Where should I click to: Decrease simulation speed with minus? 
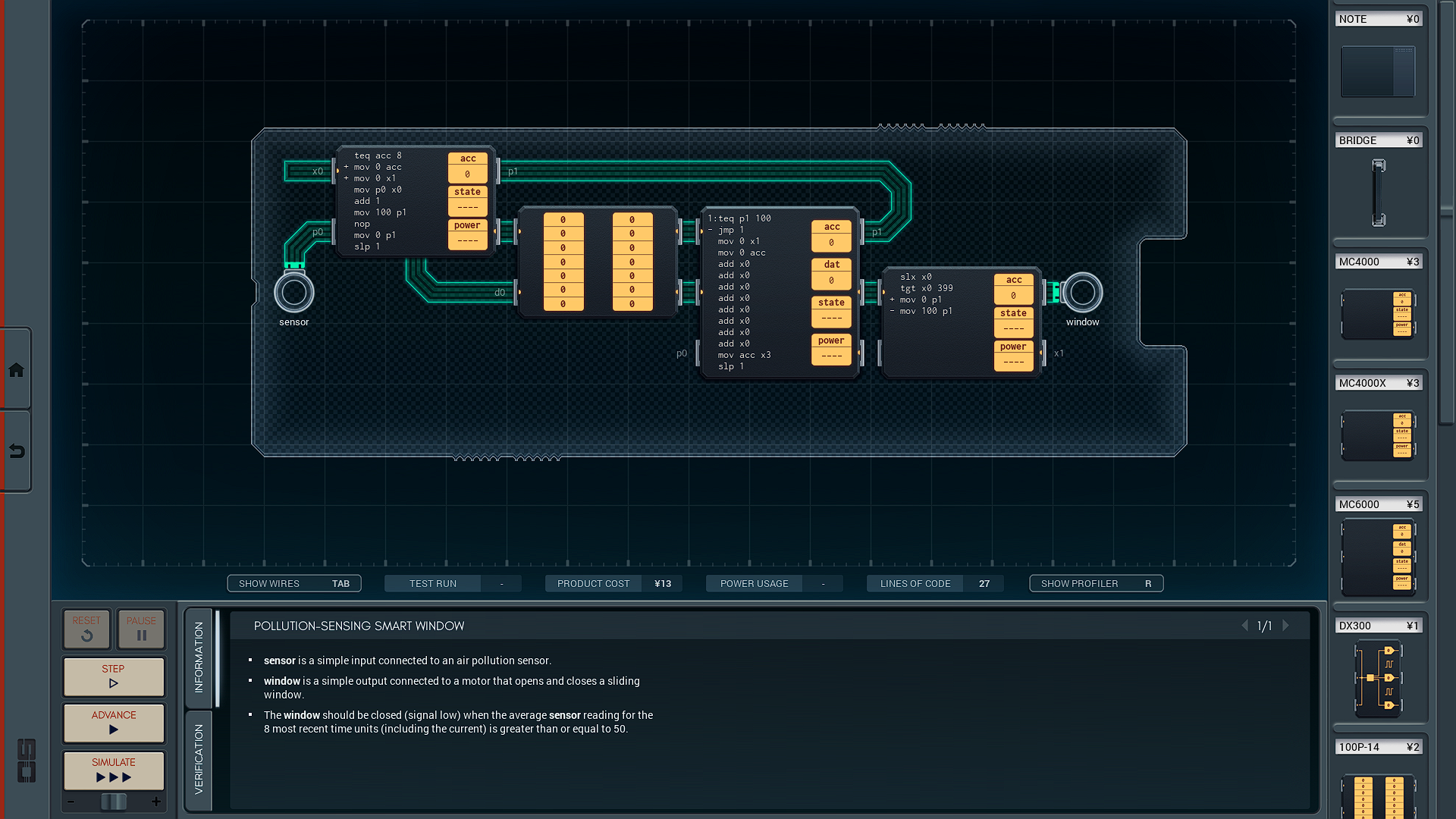pyautogui.click(x=71, y=802)
